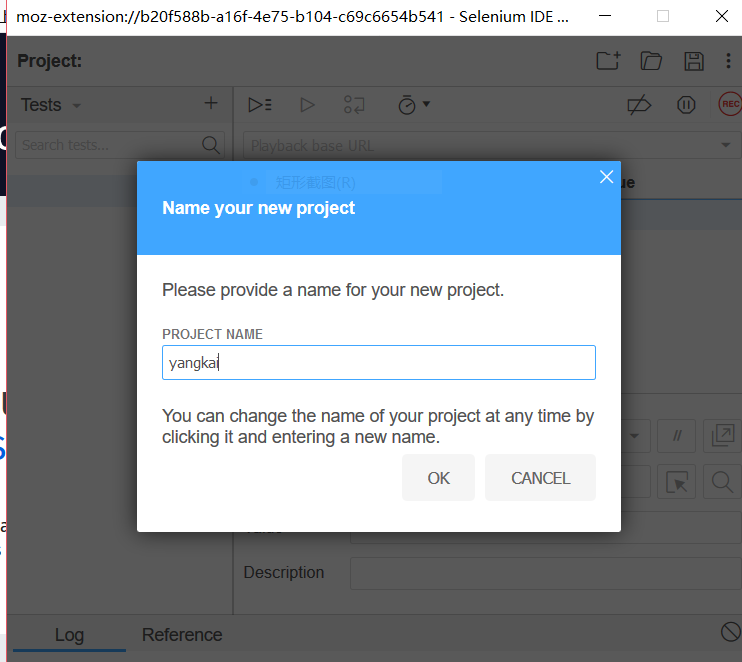
Task: Toggle the enable/disable command slash button
Action: (677, 436)
